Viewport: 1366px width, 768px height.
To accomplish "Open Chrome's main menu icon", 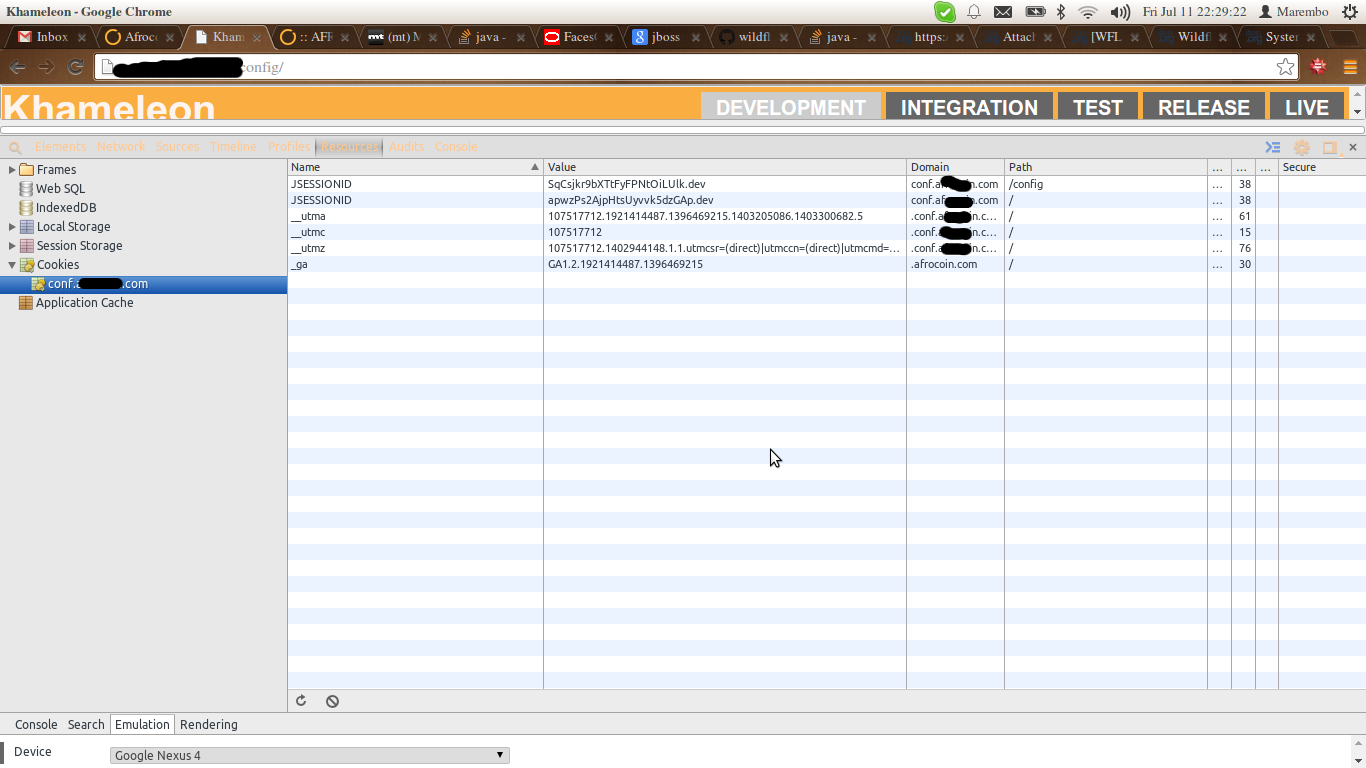I will 1349,67.
